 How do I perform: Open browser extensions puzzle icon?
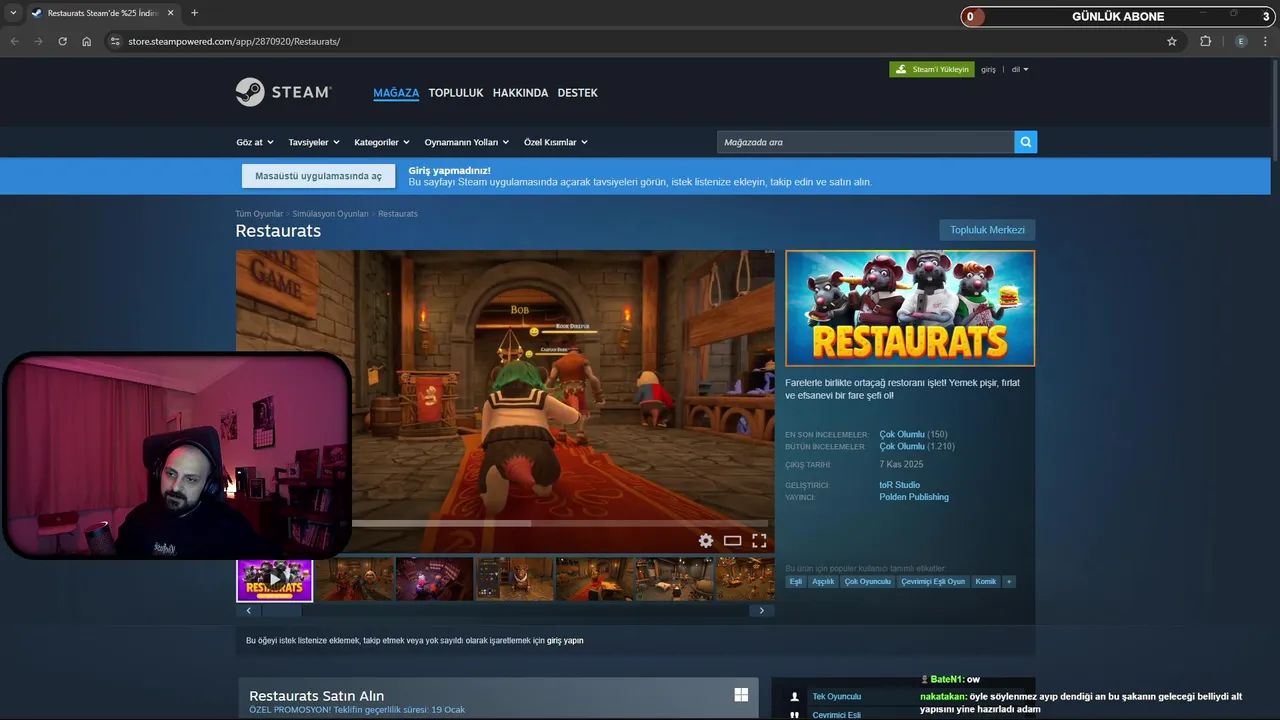pyautogui.click(x=1205, y=41)
